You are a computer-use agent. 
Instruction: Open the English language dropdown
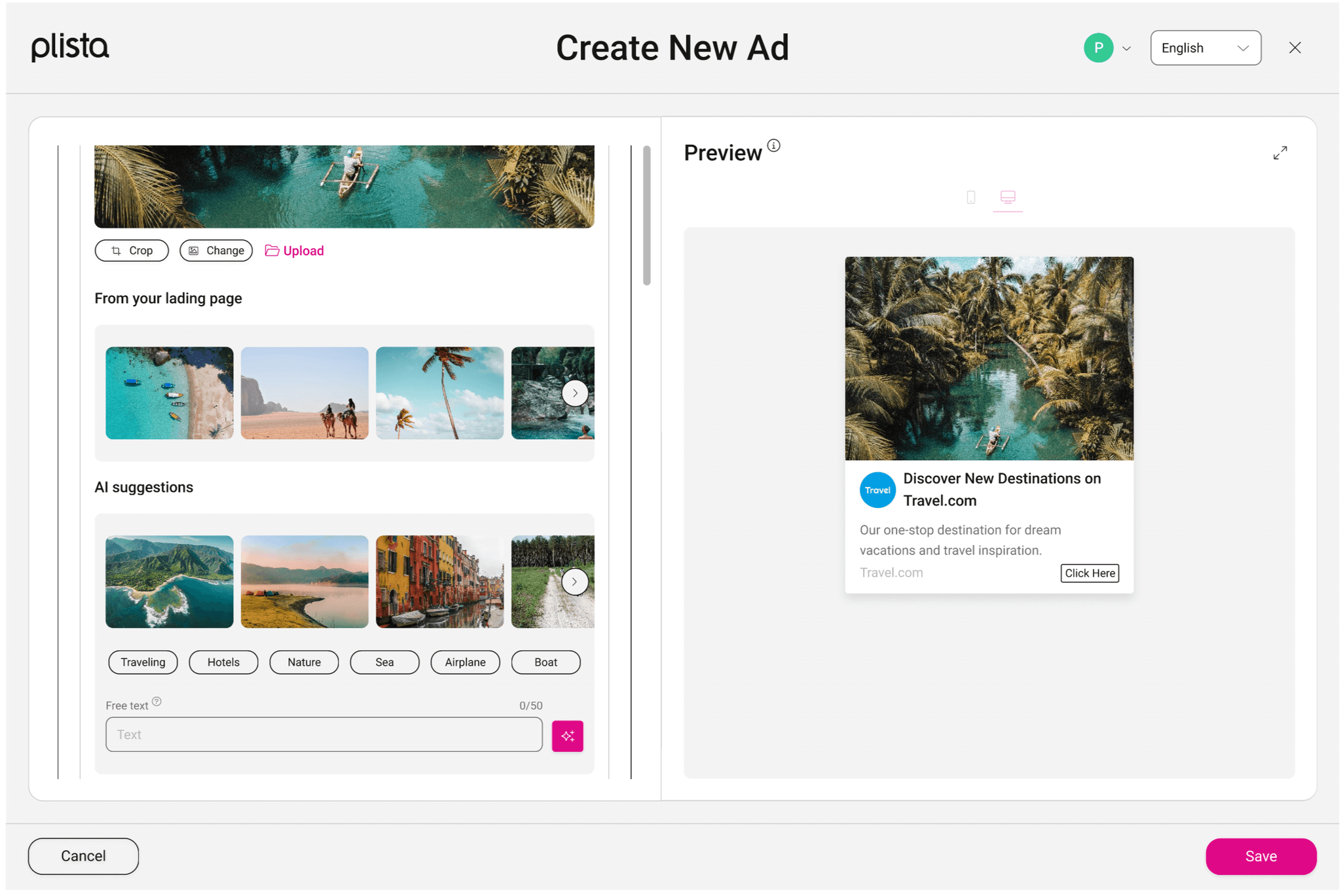coord(1205,48)
